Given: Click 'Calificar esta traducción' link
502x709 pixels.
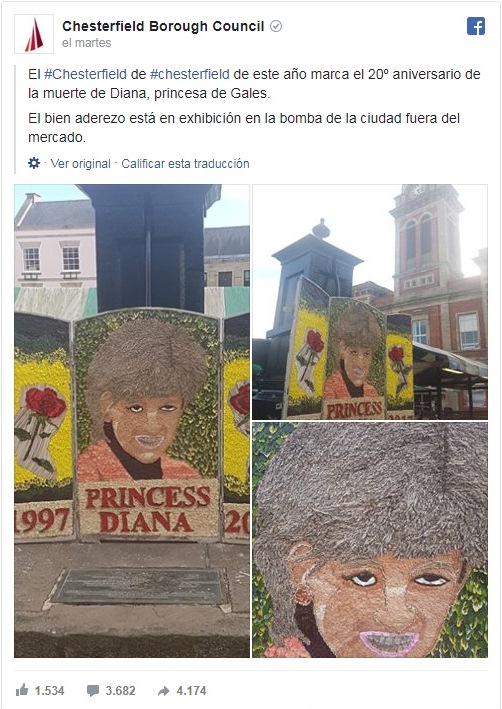Looking at the screenshot, I should [x=185, y=164].
